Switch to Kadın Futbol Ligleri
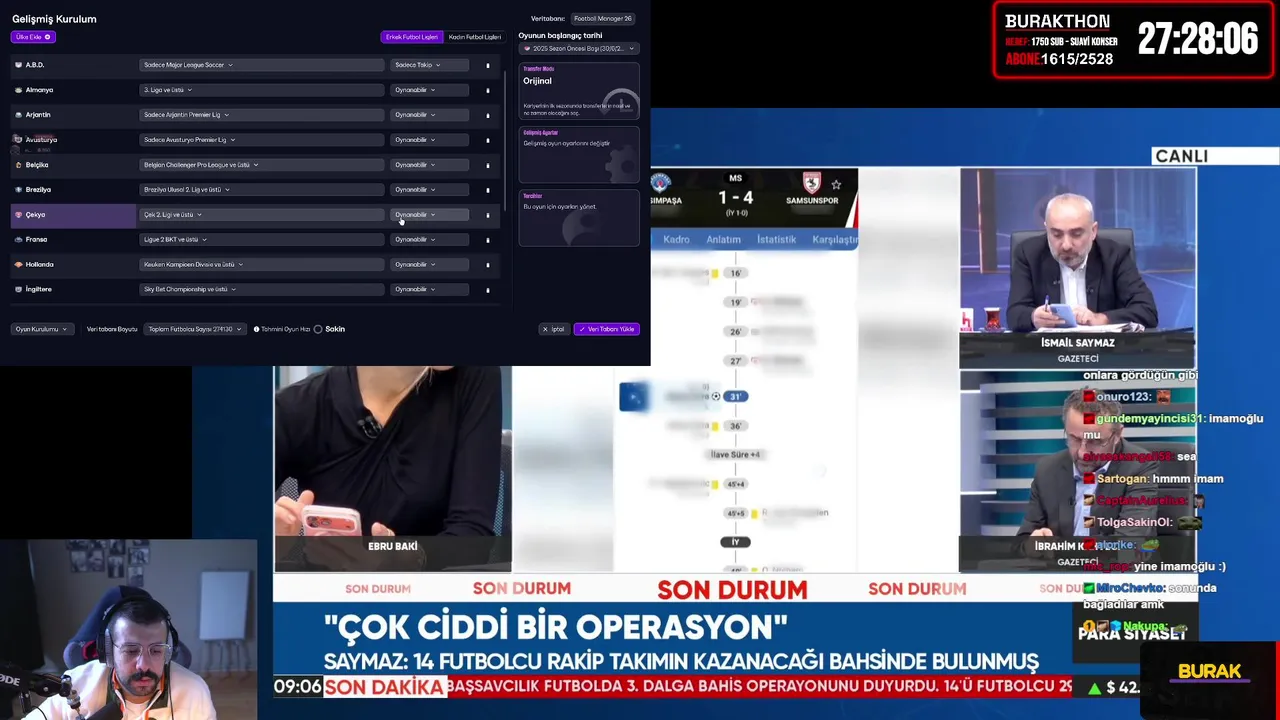Viewport: 1280px width, 720px height. point(474,37)
